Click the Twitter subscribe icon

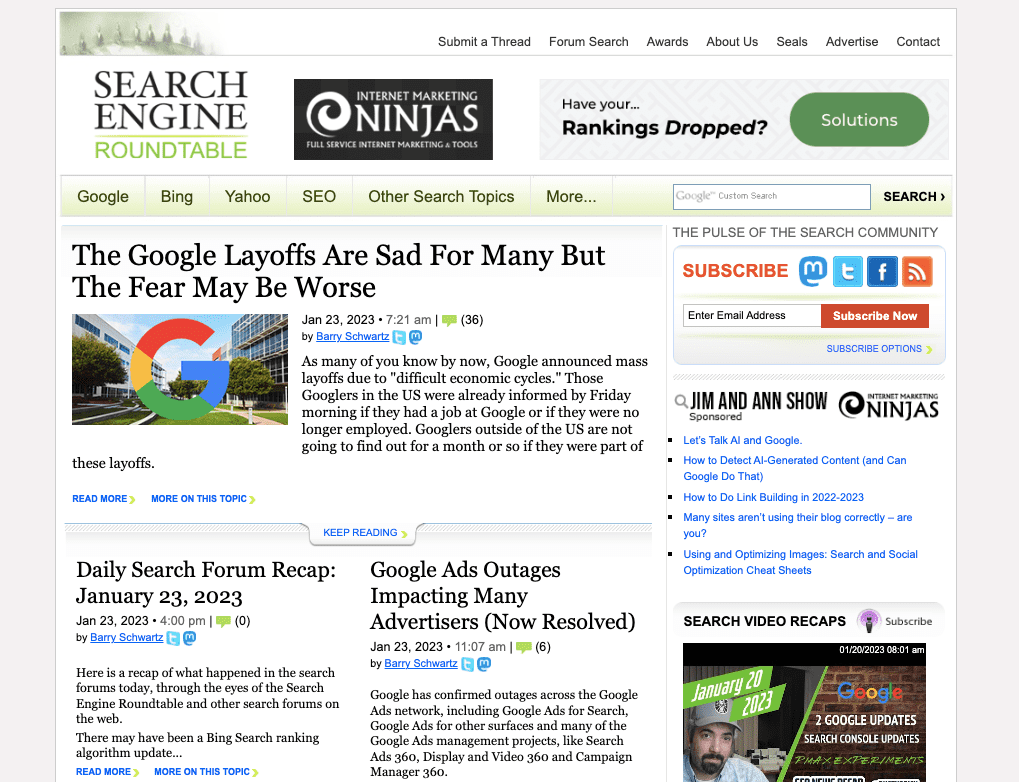pos(848,271)
